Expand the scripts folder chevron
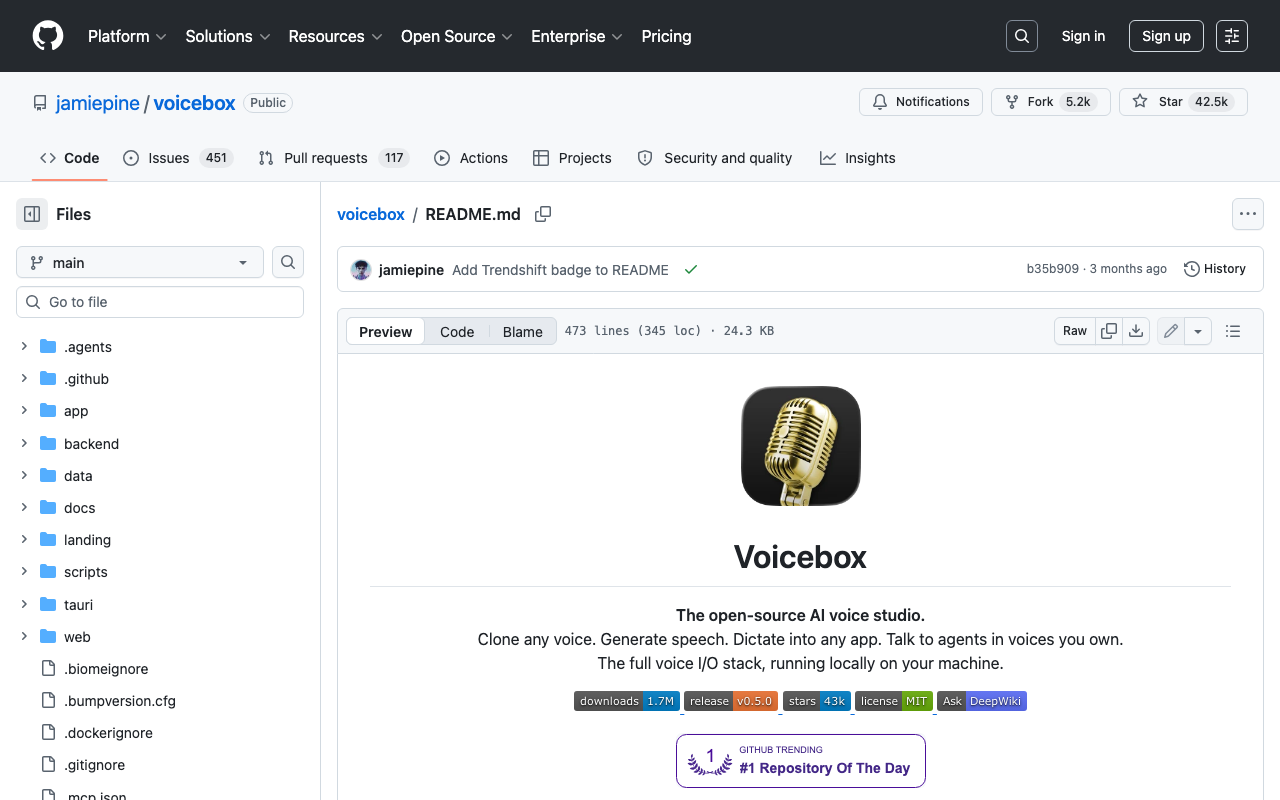 24,571
